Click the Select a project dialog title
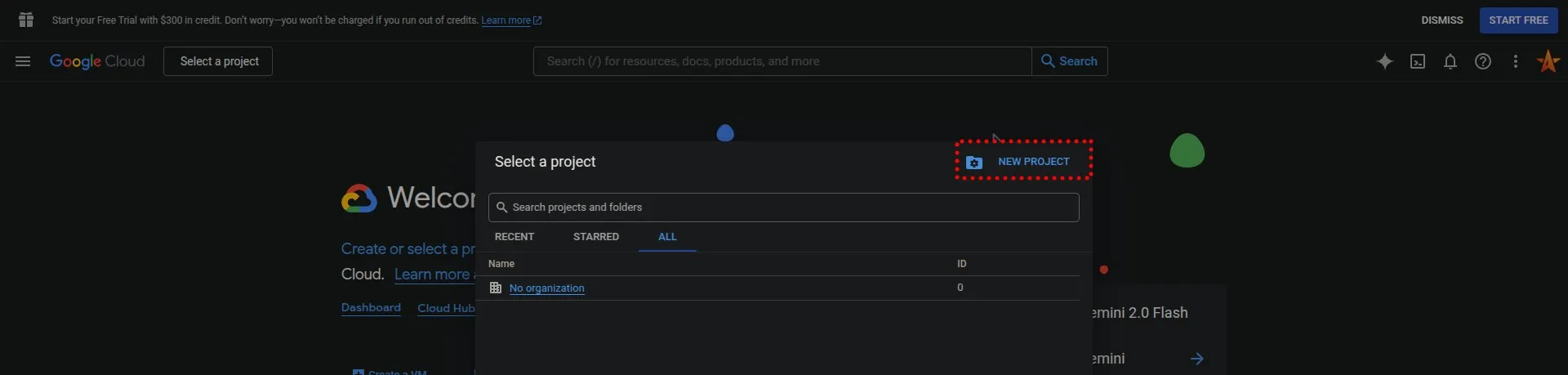This screenshot has width=1568, height=375. tap(545, 162)
